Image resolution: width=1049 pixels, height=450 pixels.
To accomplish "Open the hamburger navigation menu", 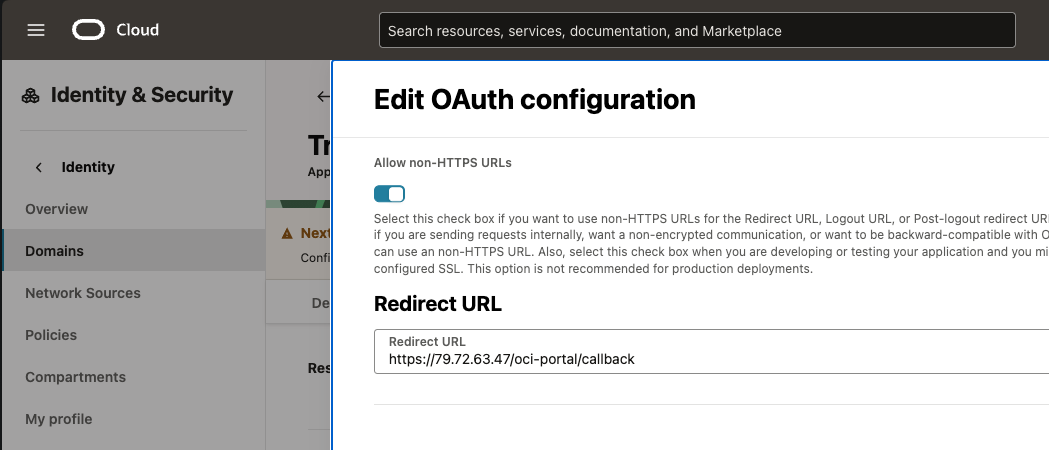I will click(35, 30).
